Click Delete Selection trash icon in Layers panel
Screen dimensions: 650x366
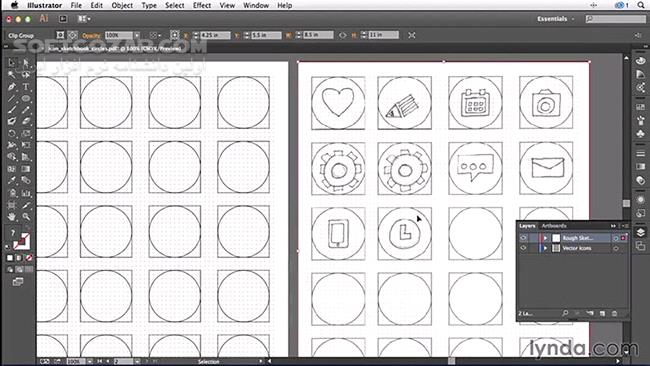coord(614,313)
